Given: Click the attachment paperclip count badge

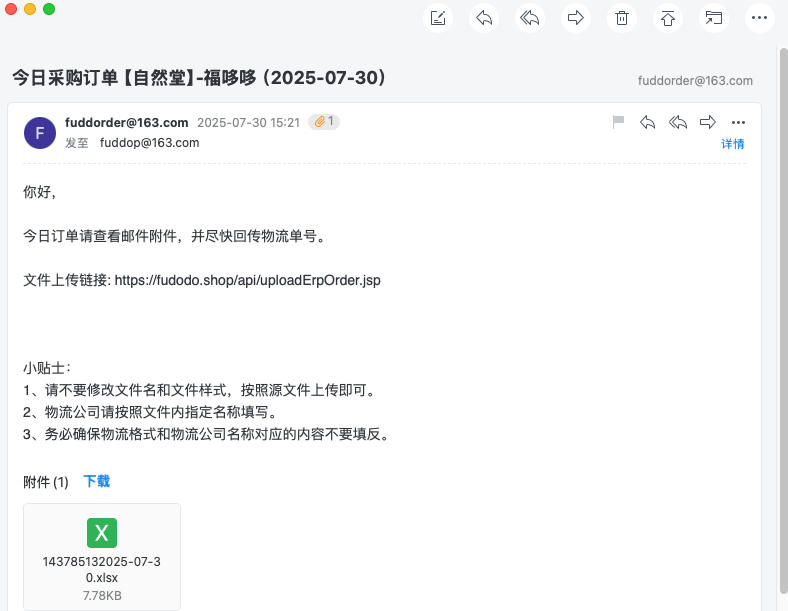Looking at the screenshot, I should (324, 122).
